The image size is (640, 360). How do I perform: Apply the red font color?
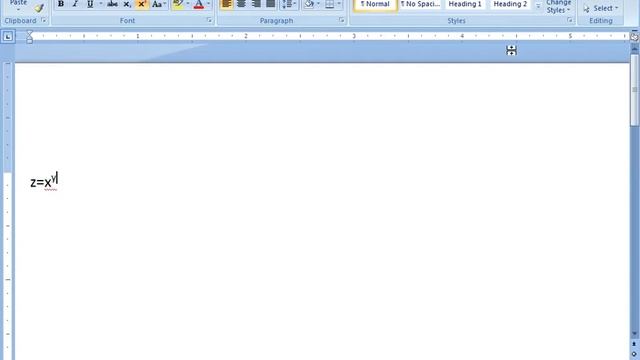point(199,4)
